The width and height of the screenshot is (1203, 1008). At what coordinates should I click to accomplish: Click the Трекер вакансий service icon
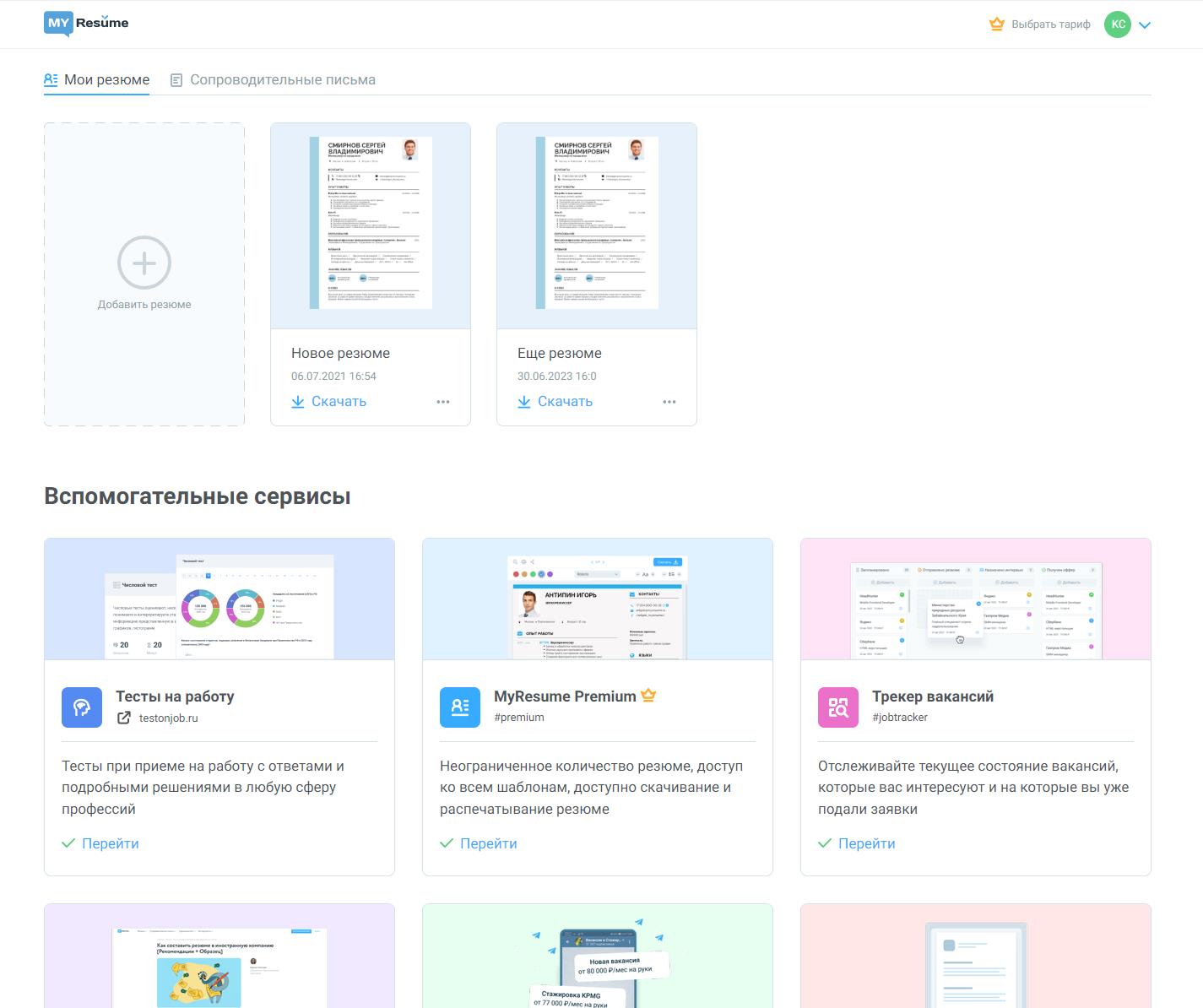click(x=838, y=707)
